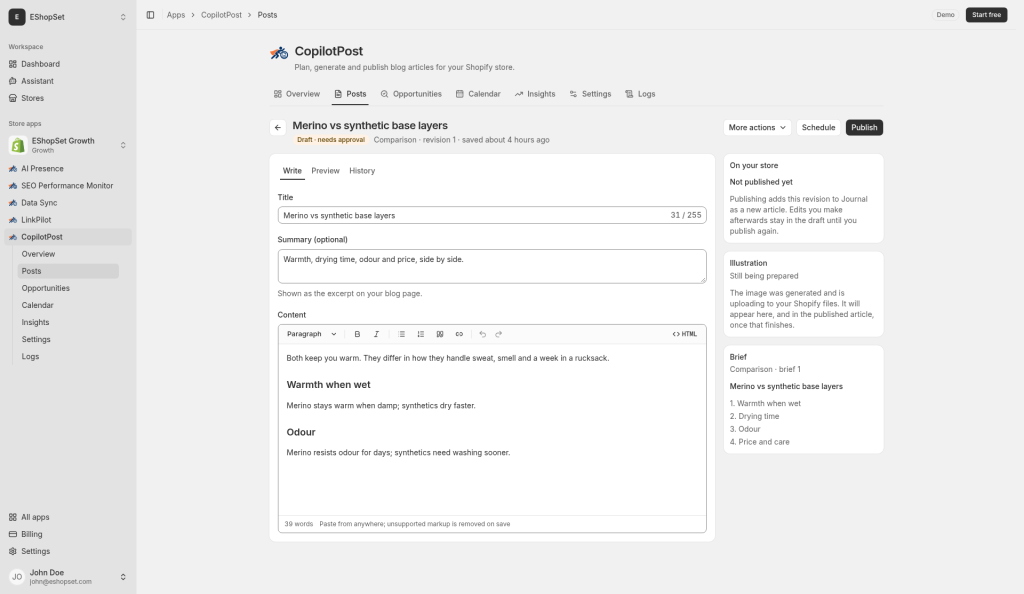Click into the Summary text area
This screenshot has height=594, width=1024.
pos(492,266)
